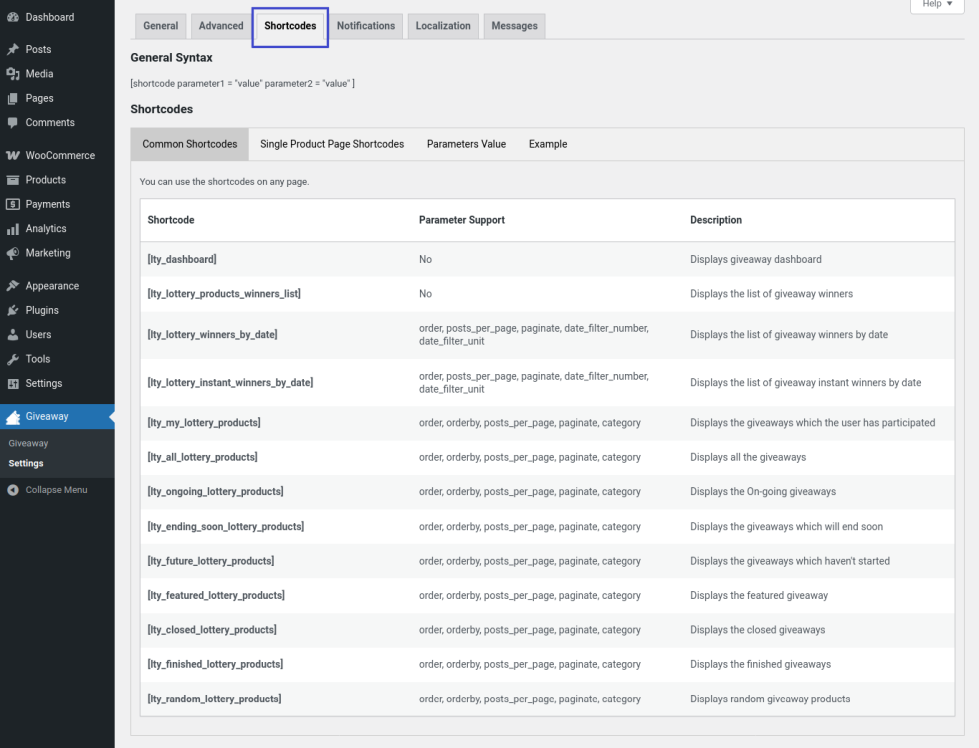Expand the Help dropdown
The image size is (979, 748).
pos(937,5)
